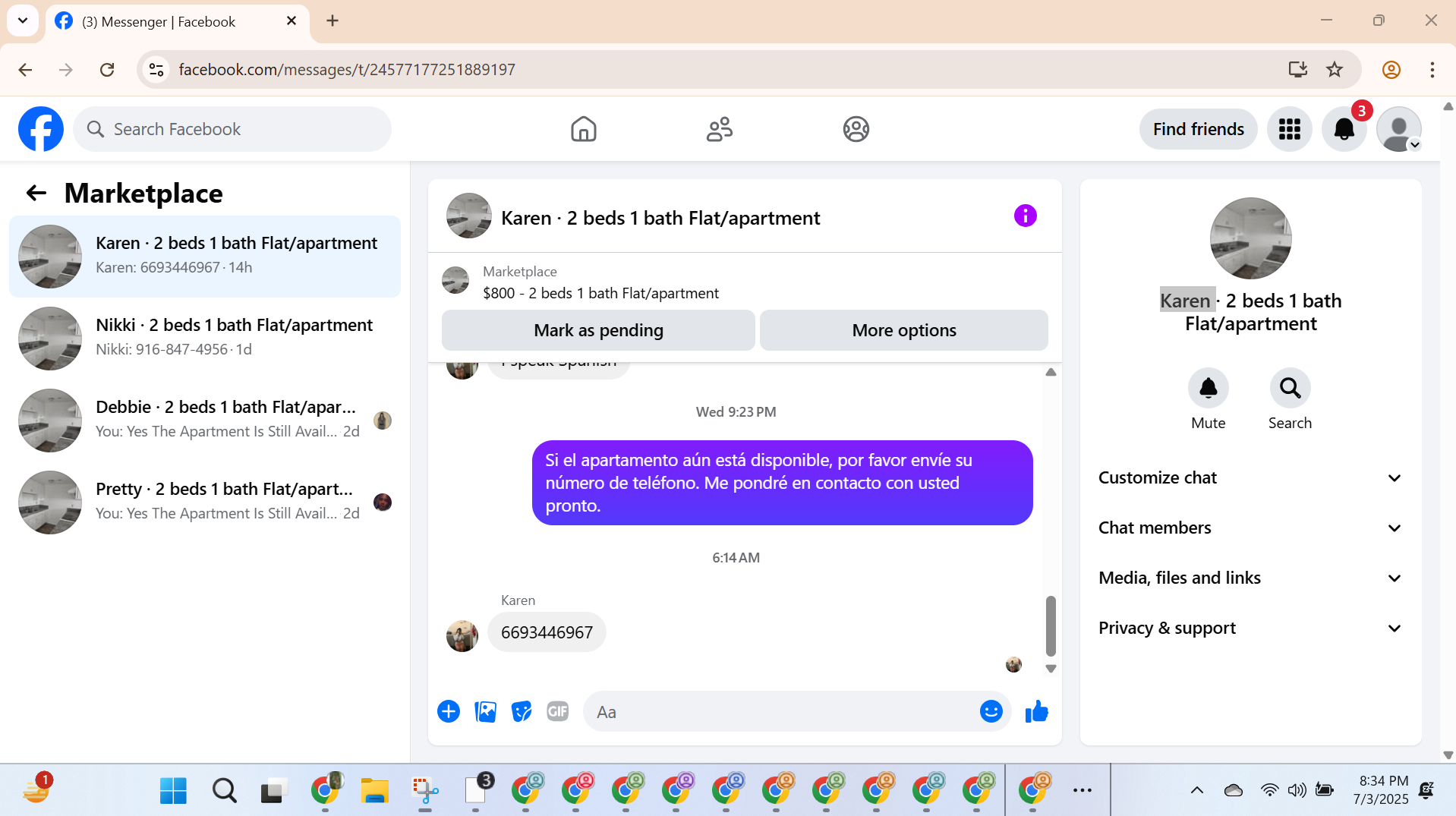Go back using the Marketplace back arrow

point(36,193)
